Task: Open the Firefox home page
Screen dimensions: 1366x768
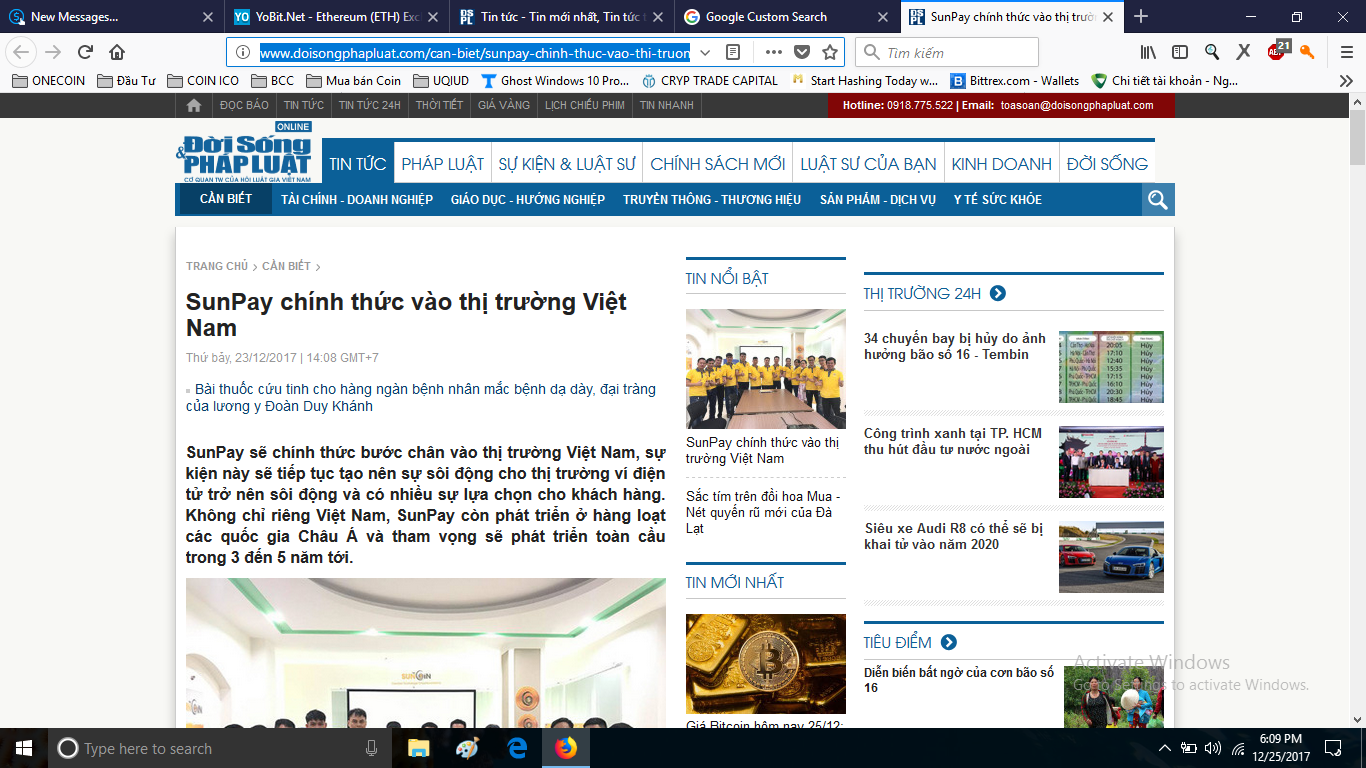Action: coord(117,52)
